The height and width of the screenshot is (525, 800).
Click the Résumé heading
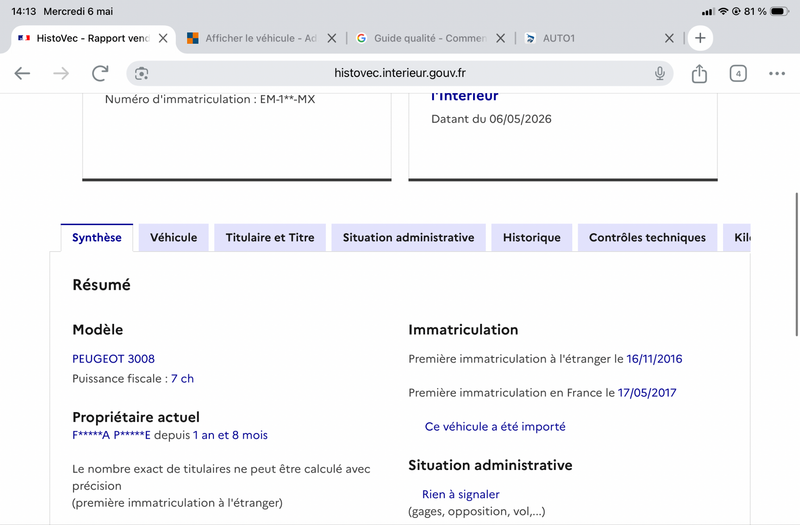[x=101, y=285]
